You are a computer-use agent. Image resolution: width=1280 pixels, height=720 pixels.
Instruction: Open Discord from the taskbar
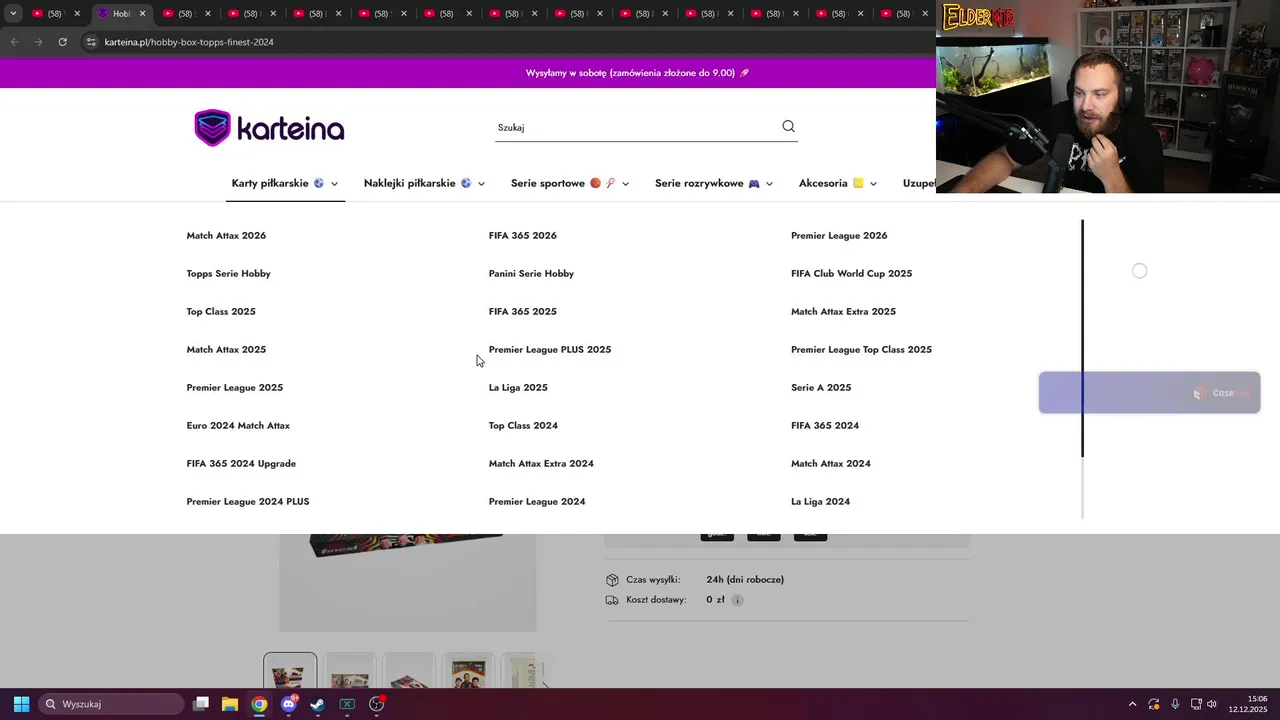coord(288,704)
